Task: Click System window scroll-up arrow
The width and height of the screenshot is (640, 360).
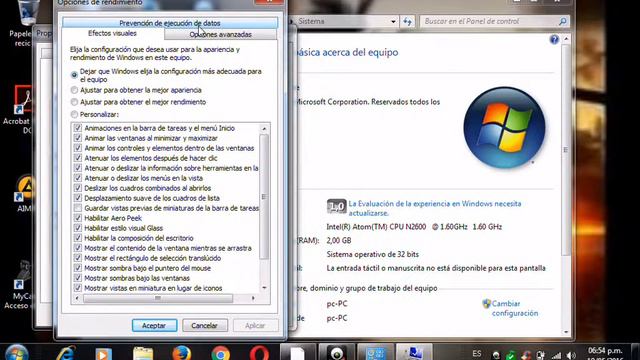Action: coord(566,39)
